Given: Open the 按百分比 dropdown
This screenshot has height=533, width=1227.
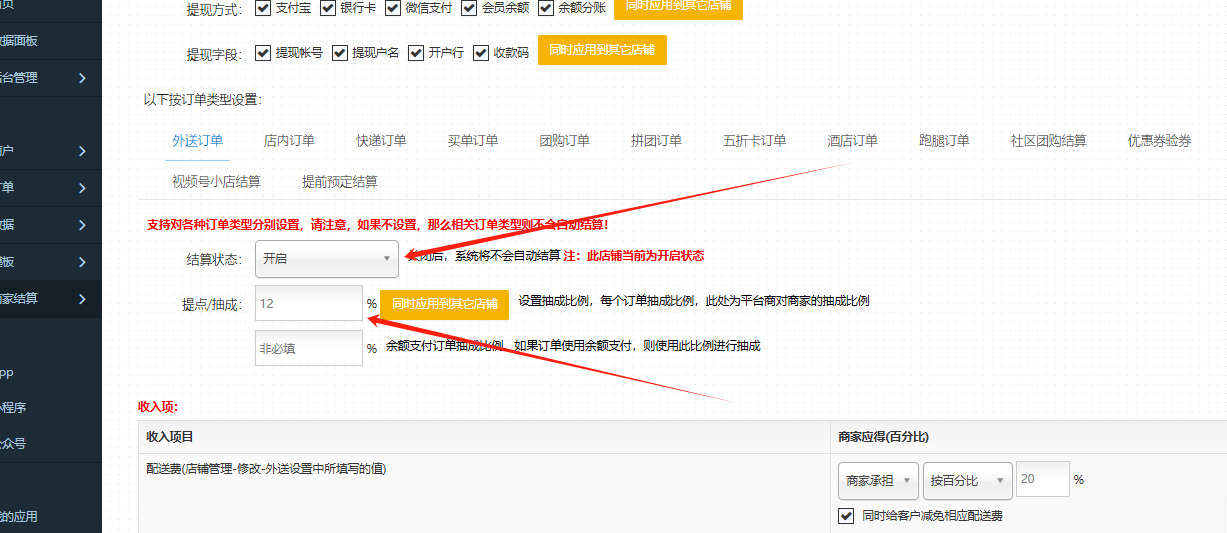Looking at the screenshot, I should coord(967,480).
